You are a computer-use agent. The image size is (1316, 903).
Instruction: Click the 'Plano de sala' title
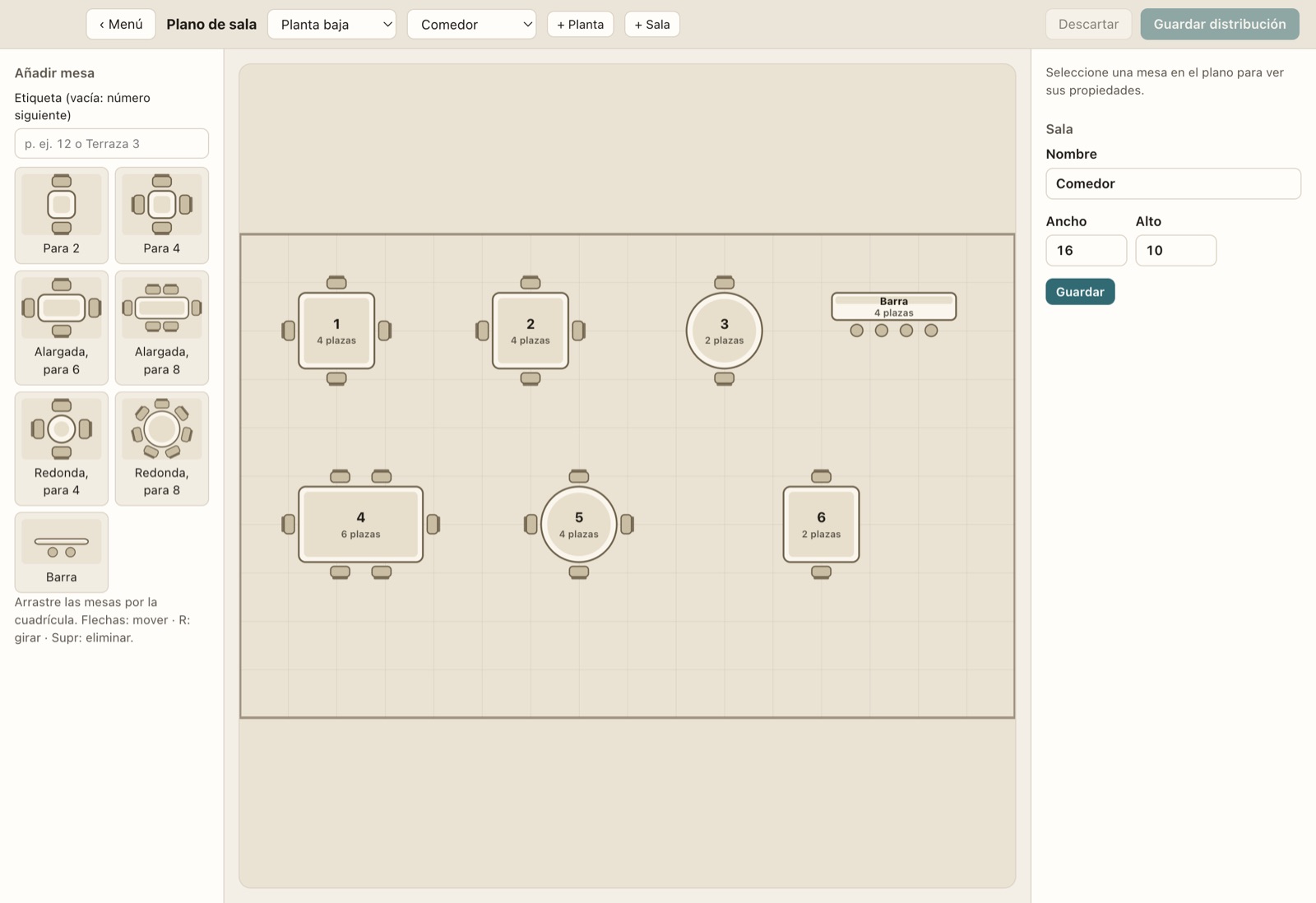pos(211,25)
